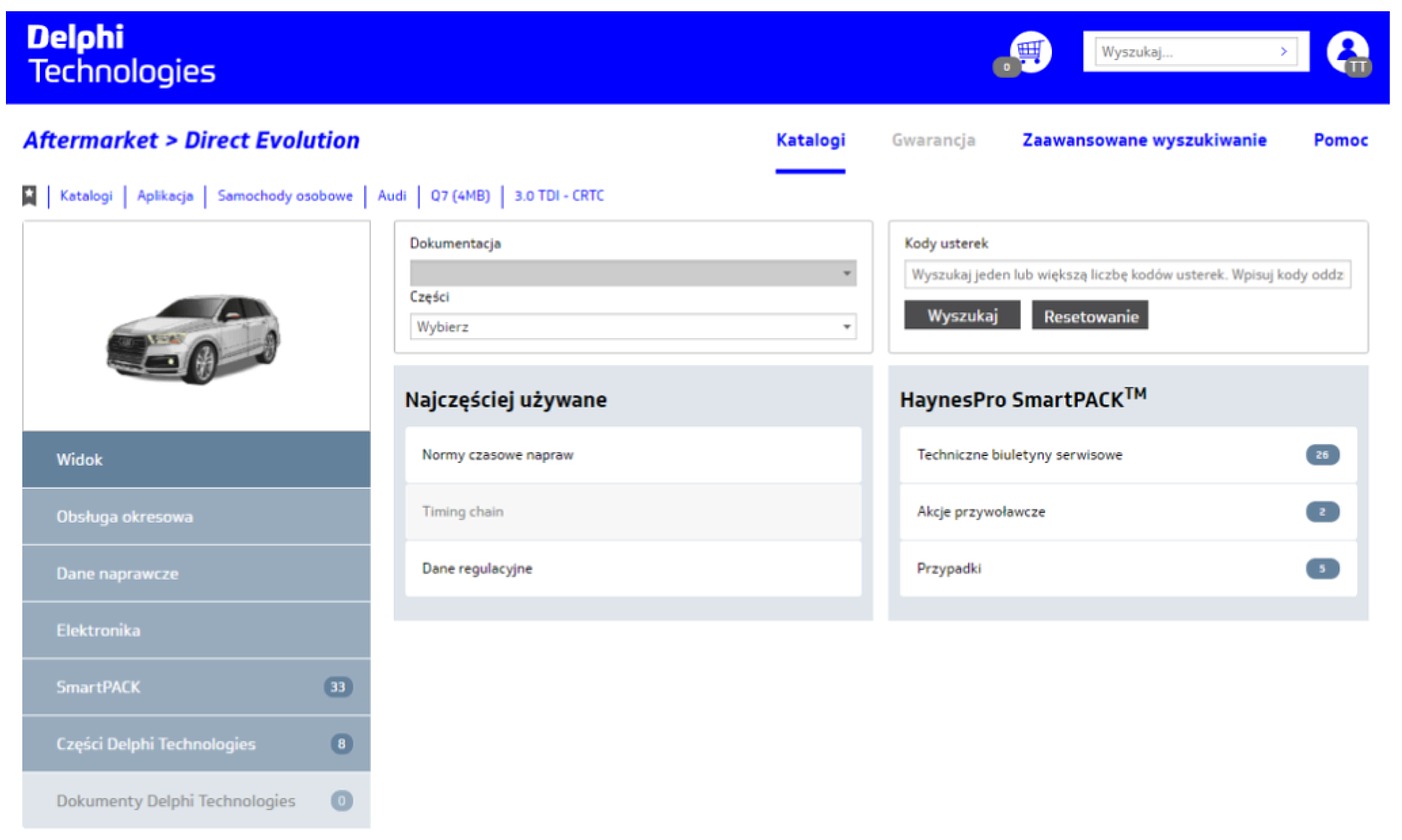Open the Części Wybierz dropdown

(x=633, y=326)
